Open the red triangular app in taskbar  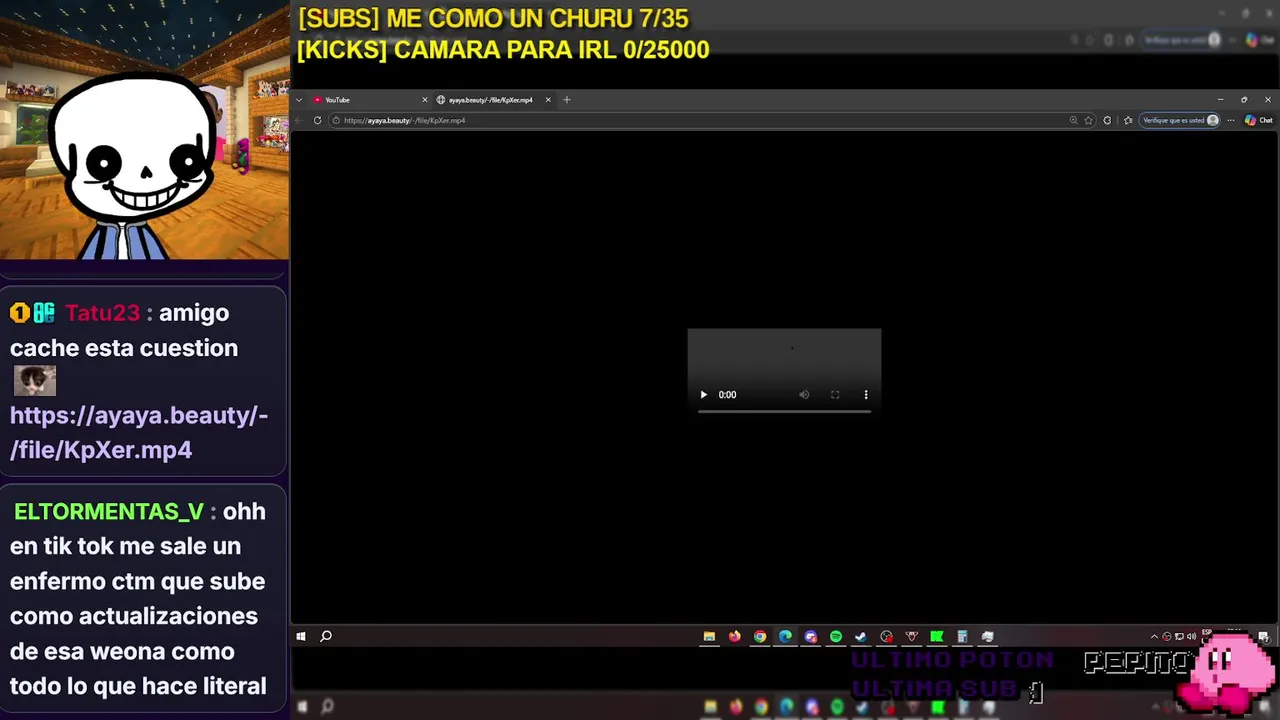[x=912, y=636]
